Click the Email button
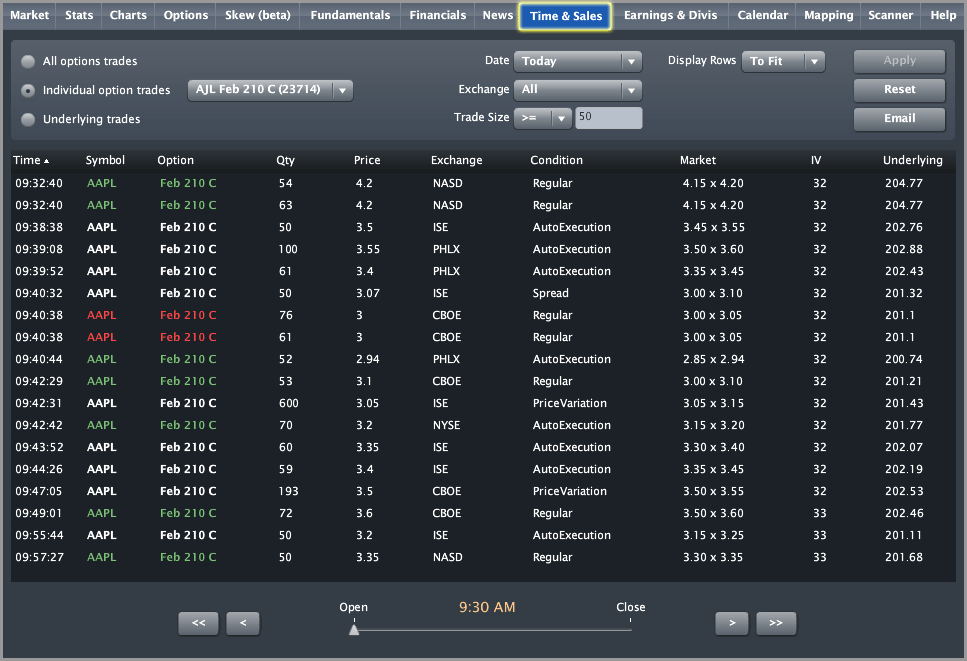The height and width of the screenshot is (661, 967). point(899,119)
